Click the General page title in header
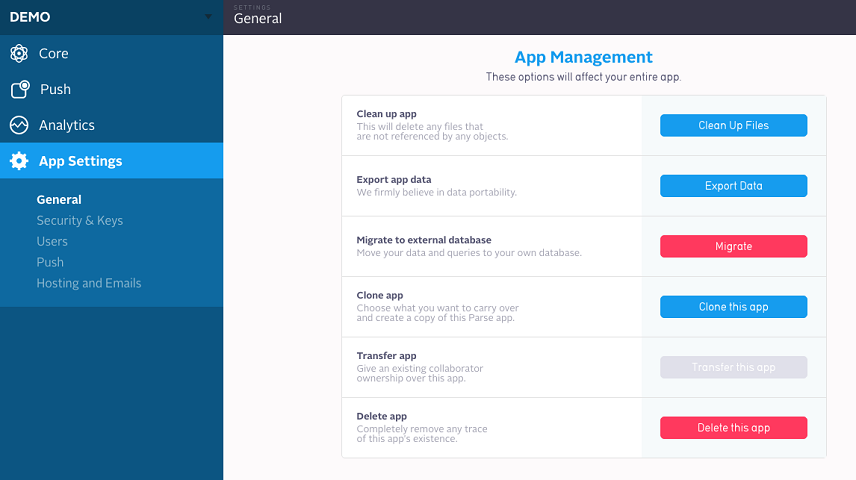This screenshot has width=856, height=480. coord(258,19)
